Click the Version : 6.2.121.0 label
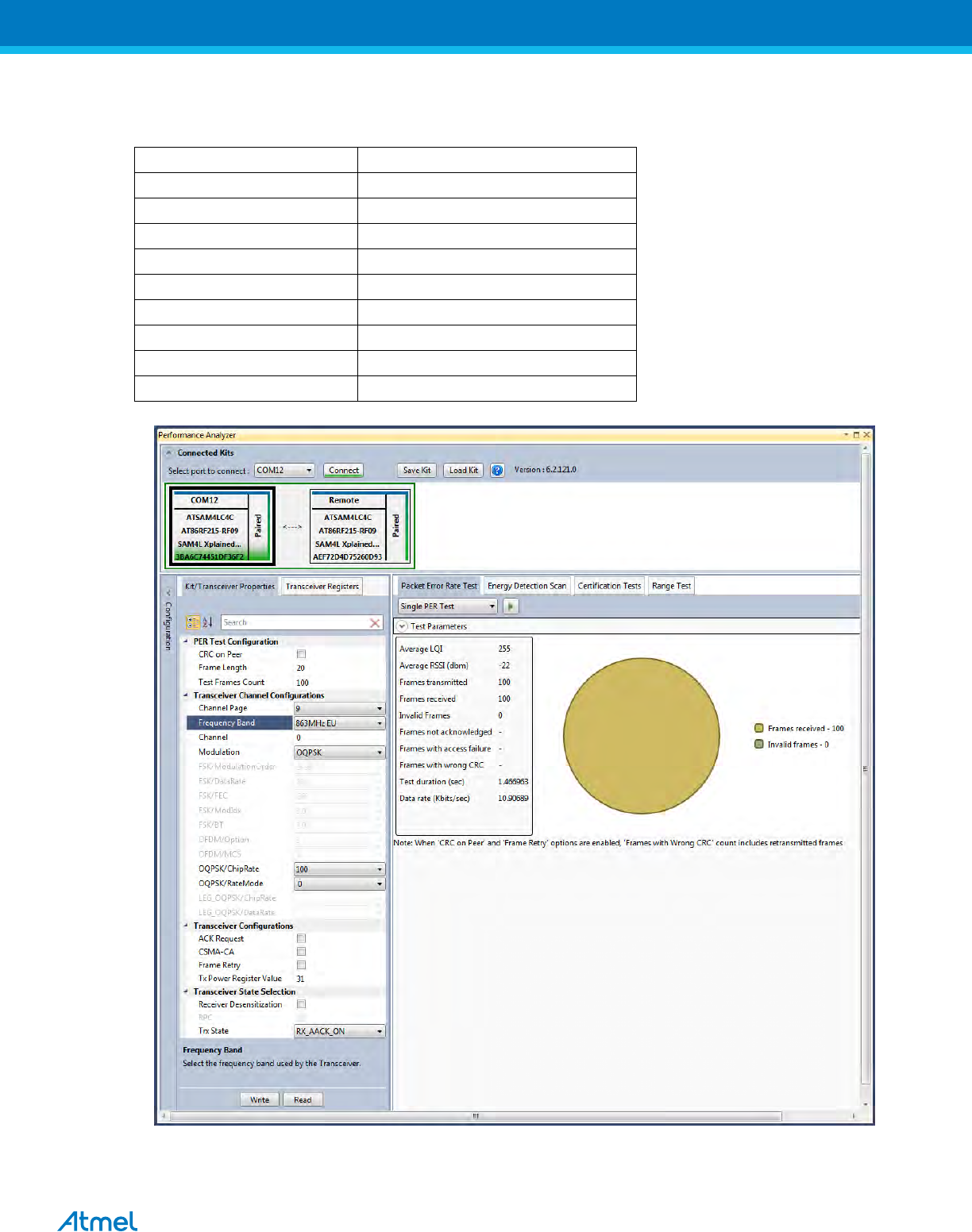This screenshot has width=972, height=1232. [x=545, y=469]
